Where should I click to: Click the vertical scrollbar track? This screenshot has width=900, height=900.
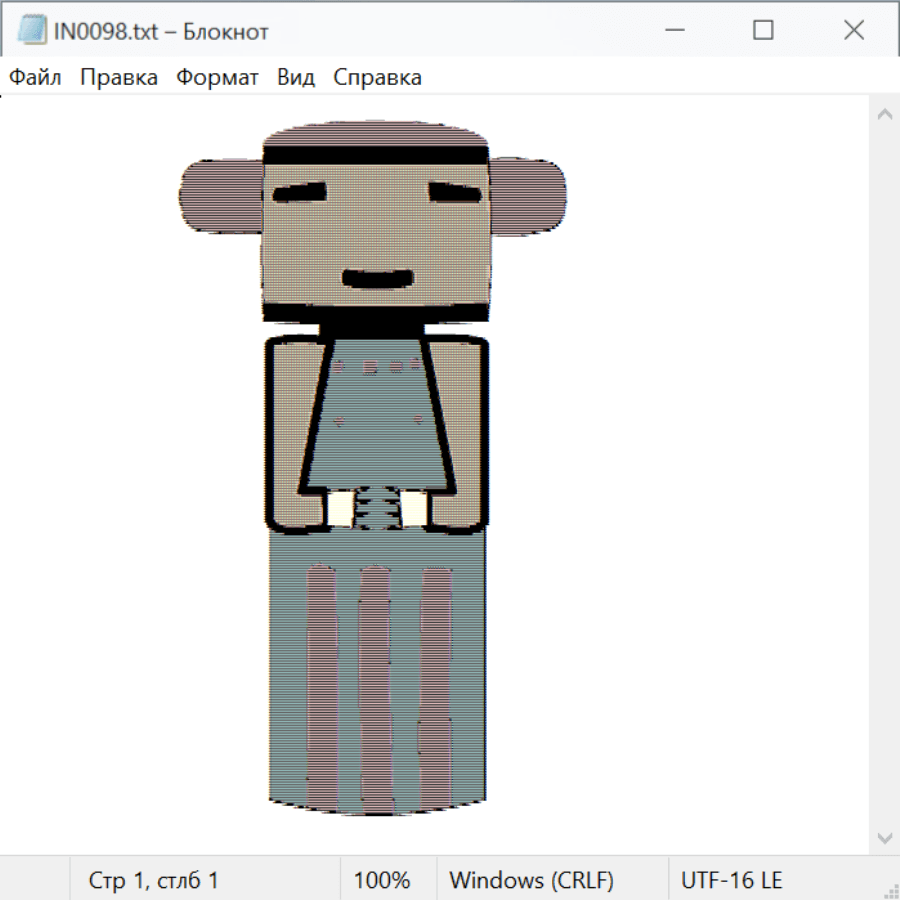[884, 475]
